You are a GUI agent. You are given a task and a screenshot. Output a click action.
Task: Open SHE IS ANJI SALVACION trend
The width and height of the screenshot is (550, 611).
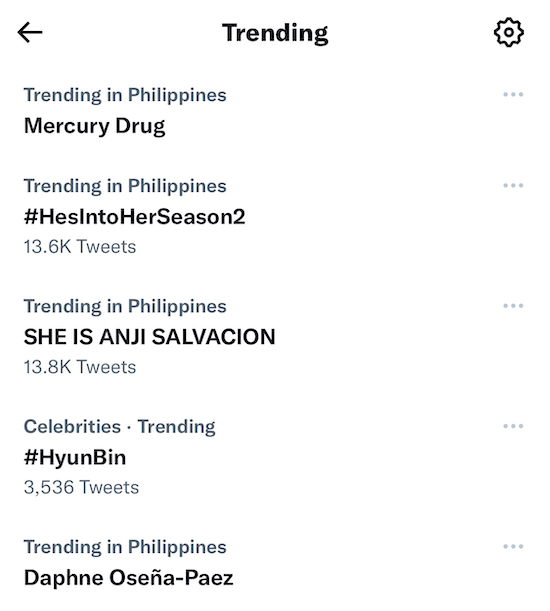point(149,337)
